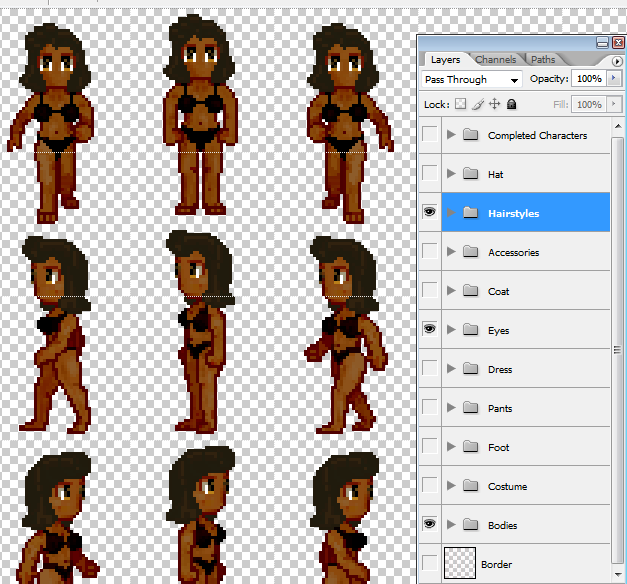Open the Fill slider arrow

[614, 104]
